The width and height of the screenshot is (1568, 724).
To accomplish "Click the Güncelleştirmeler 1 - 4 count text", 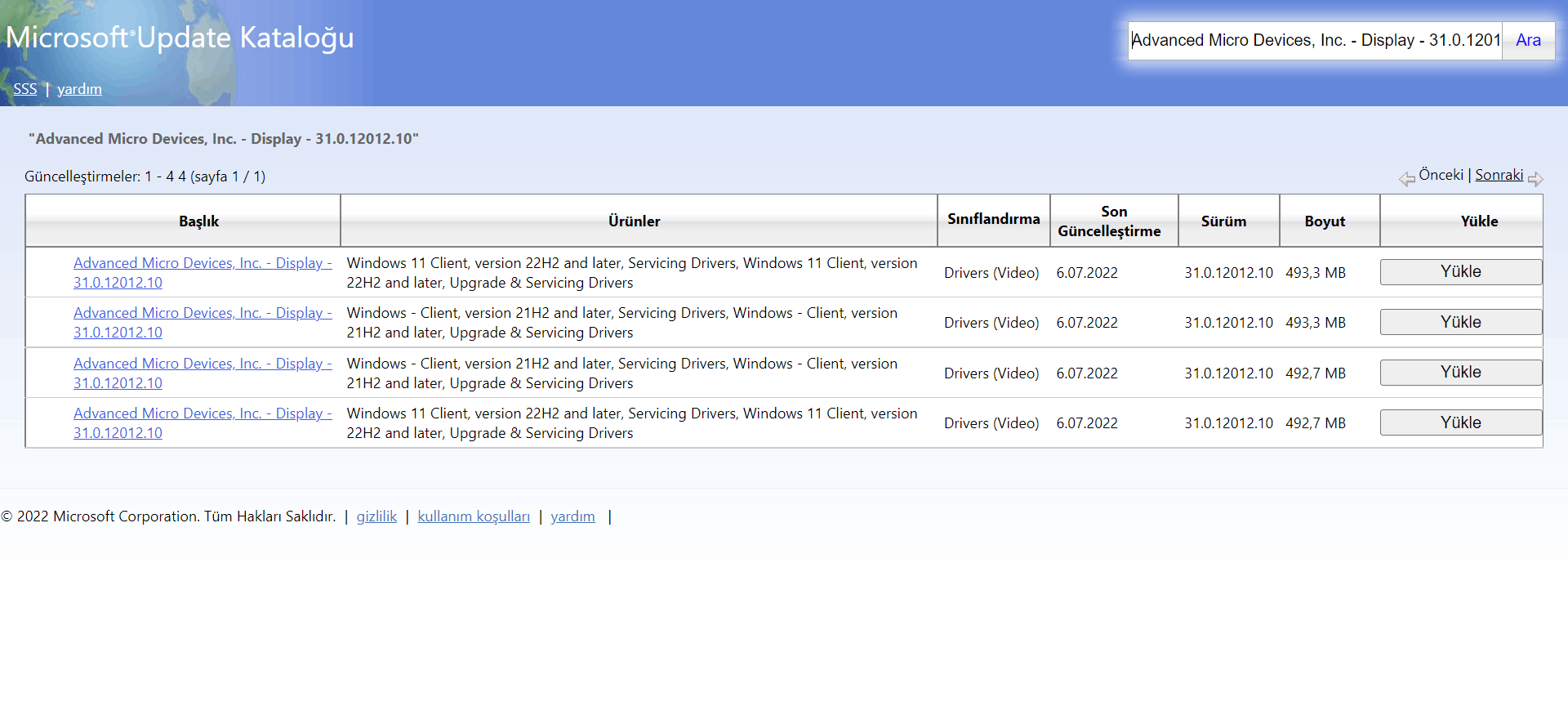I will pos(145,177).
